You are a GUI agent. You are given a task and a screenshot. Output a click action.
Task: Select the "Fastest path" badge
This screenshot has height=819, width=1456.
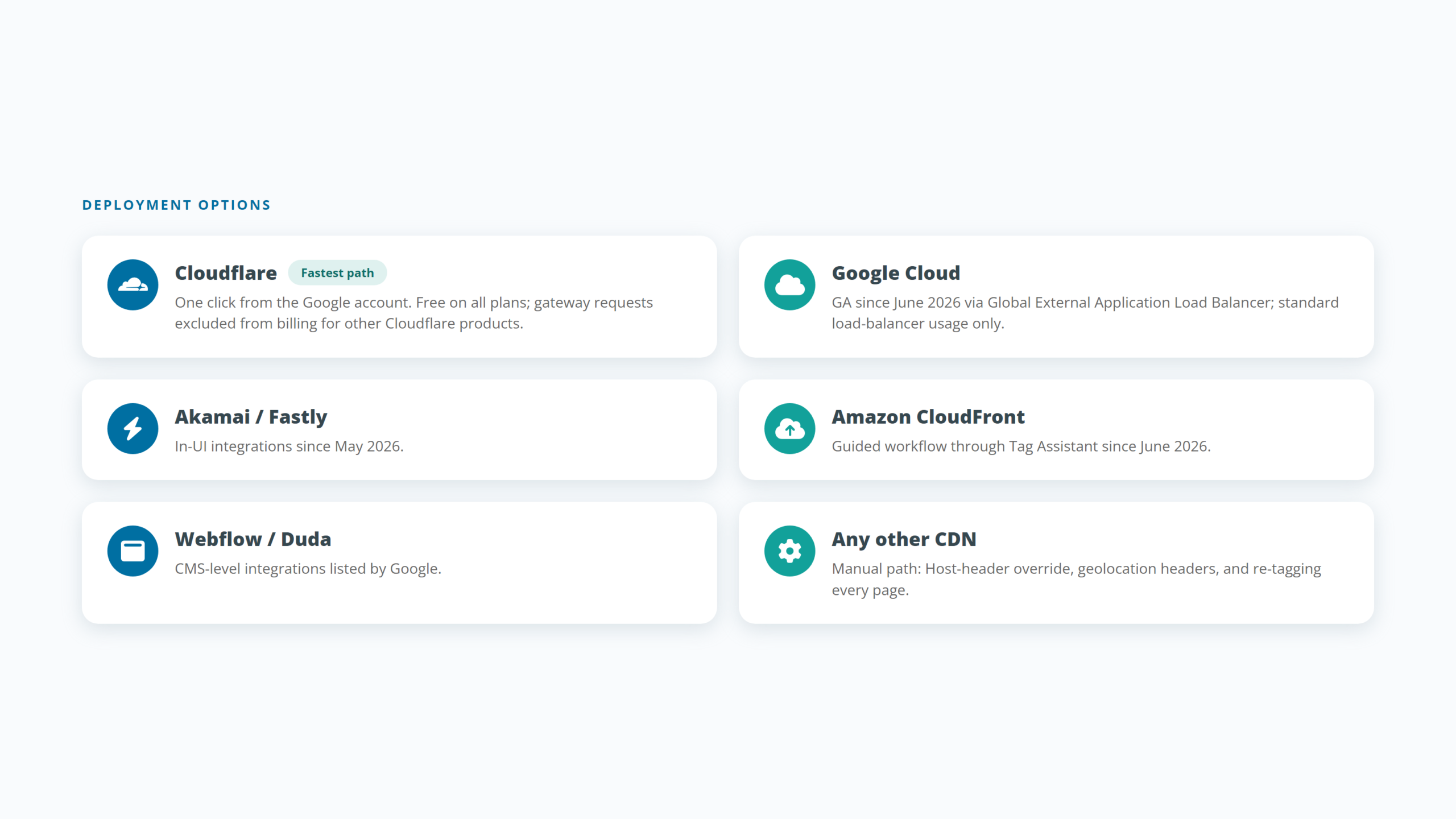(x=337, y=273)
